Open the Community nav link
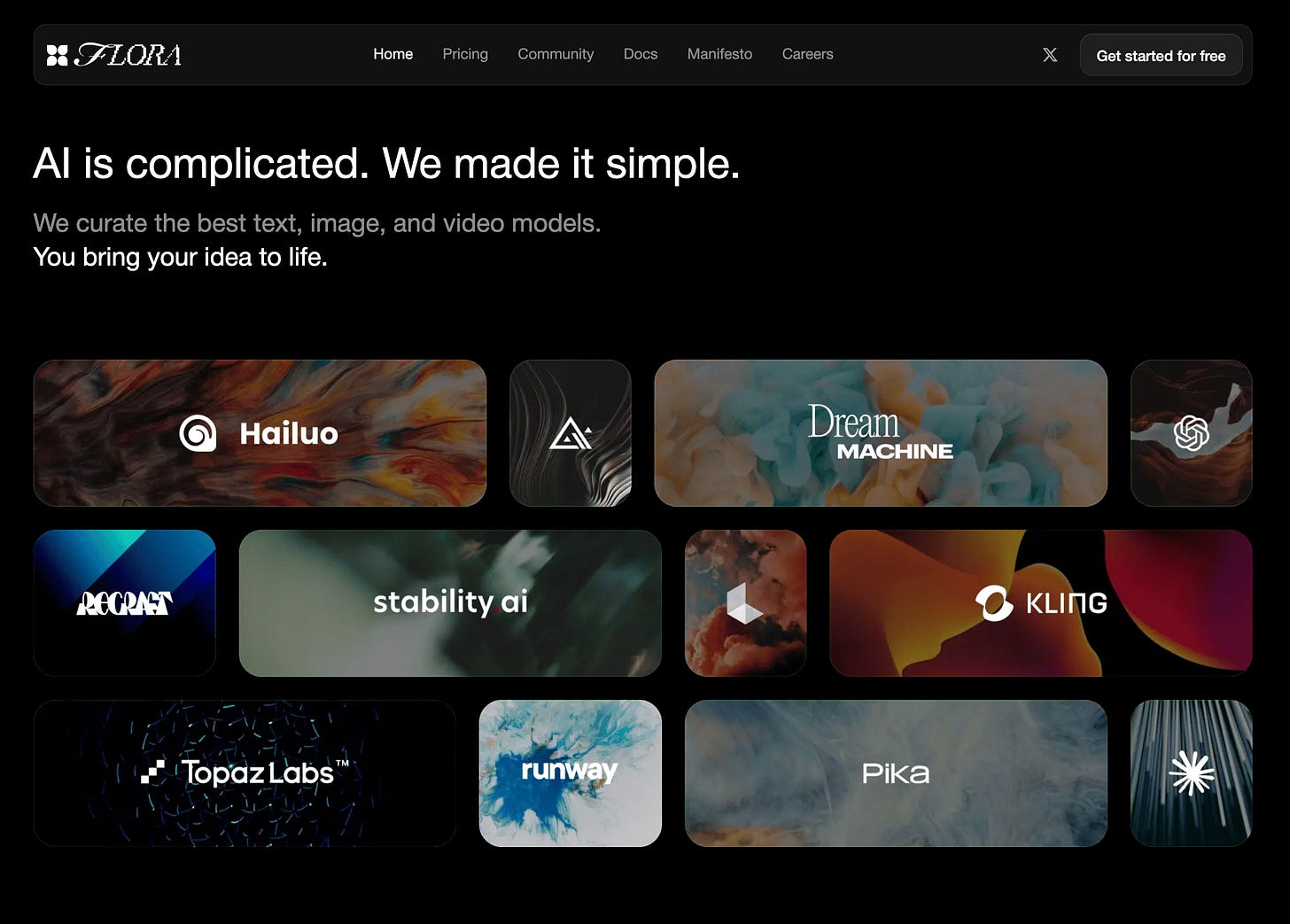The width and height of the screenshot is (1290, 924). point(556,54)
